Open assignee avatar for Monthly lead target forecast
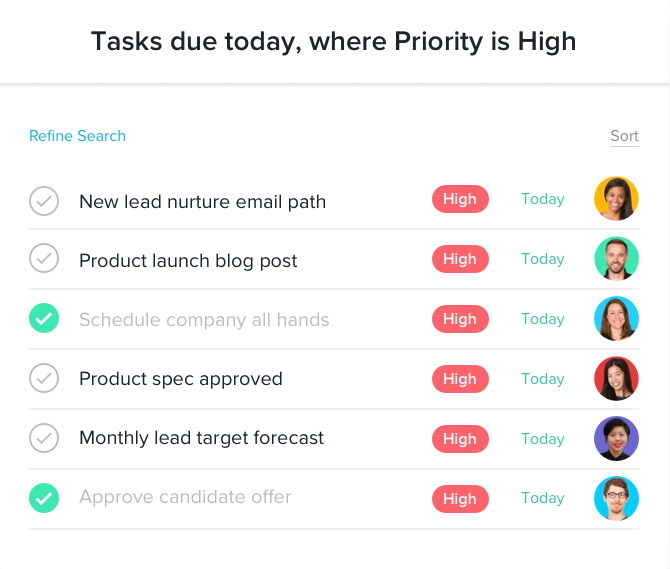 point(616,438)
